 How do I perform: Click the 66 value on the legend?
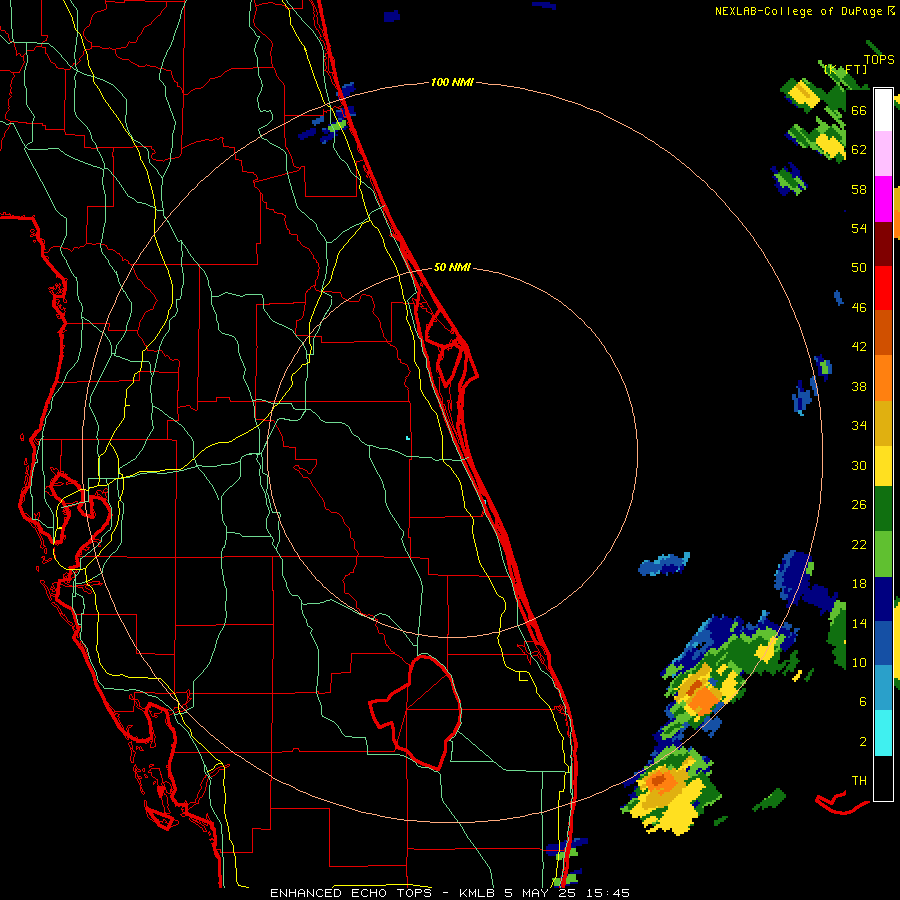(859, 111)
